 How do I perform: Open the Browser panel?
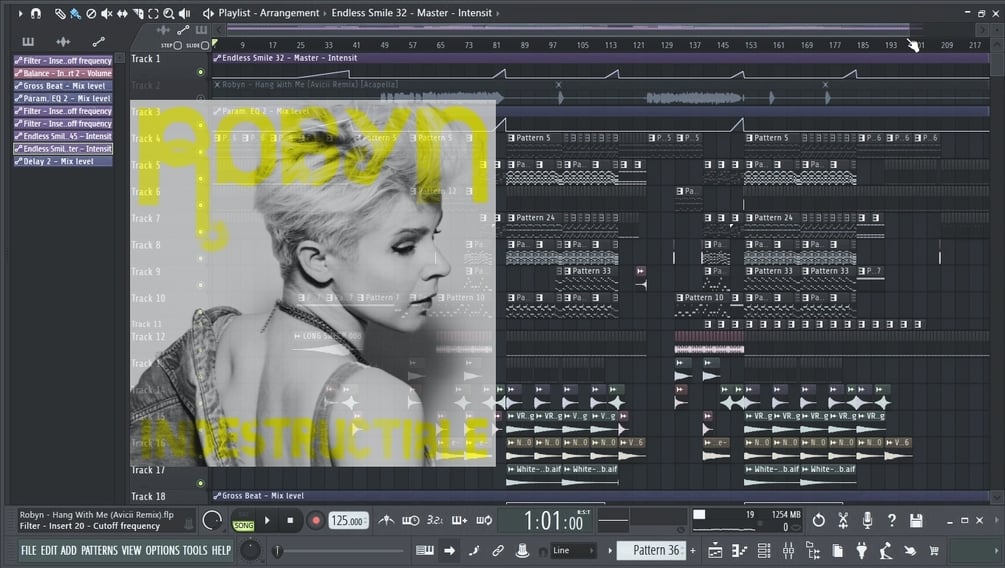pyautogui.click(x=813, y=550)
